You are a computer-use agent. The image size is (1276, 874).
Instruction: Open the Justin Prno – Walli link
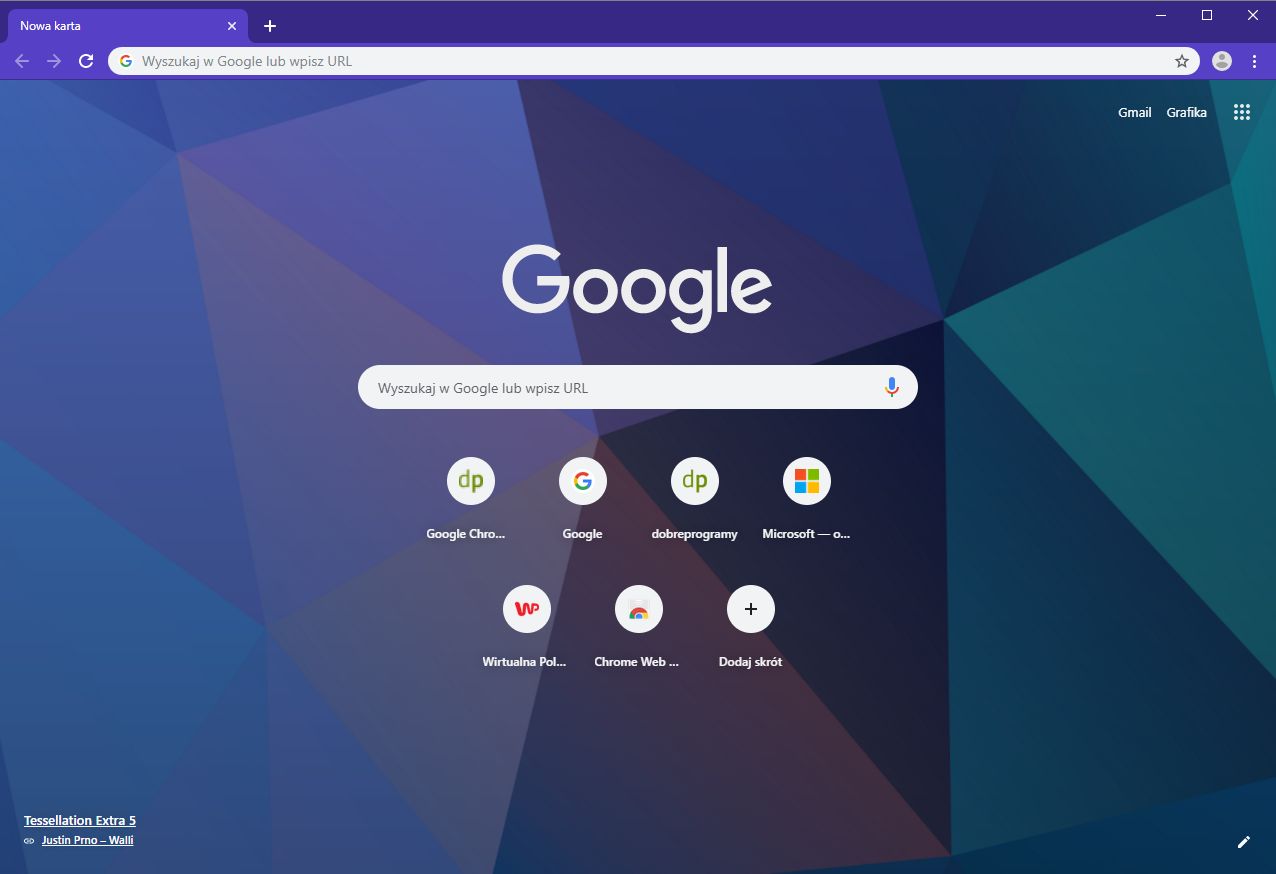tap(87, 840)
